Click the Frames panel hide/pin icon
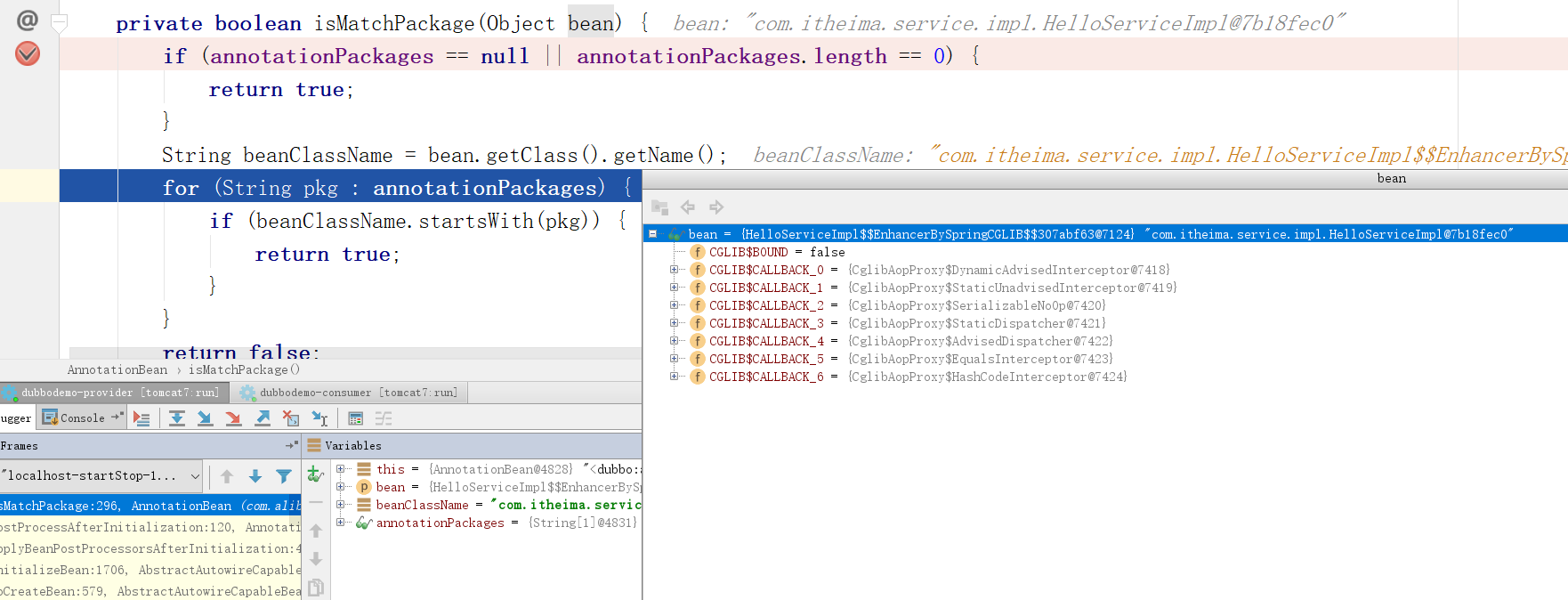The height and width of the screenshot is (600, 1568). [x=291, y=445]
